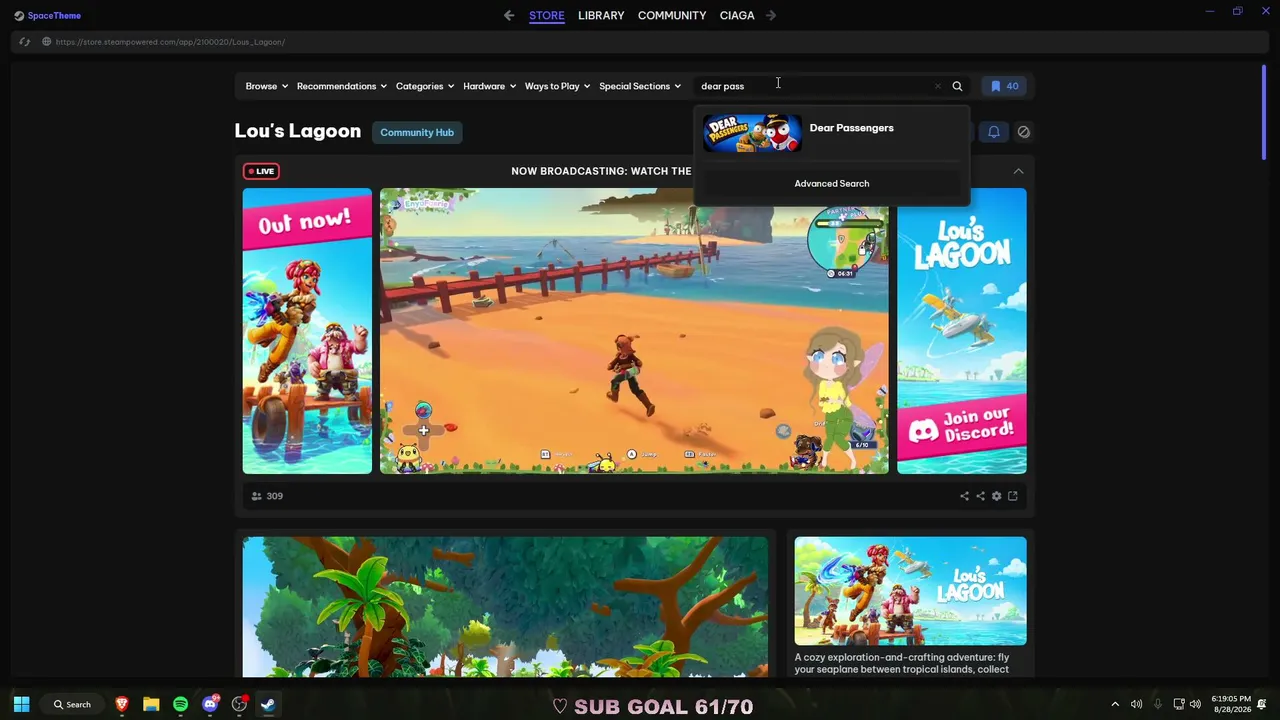The height and width of the screenshot is (720, 1280).
Task: Click the Join our Discord banner
Action: click(962, 331)
